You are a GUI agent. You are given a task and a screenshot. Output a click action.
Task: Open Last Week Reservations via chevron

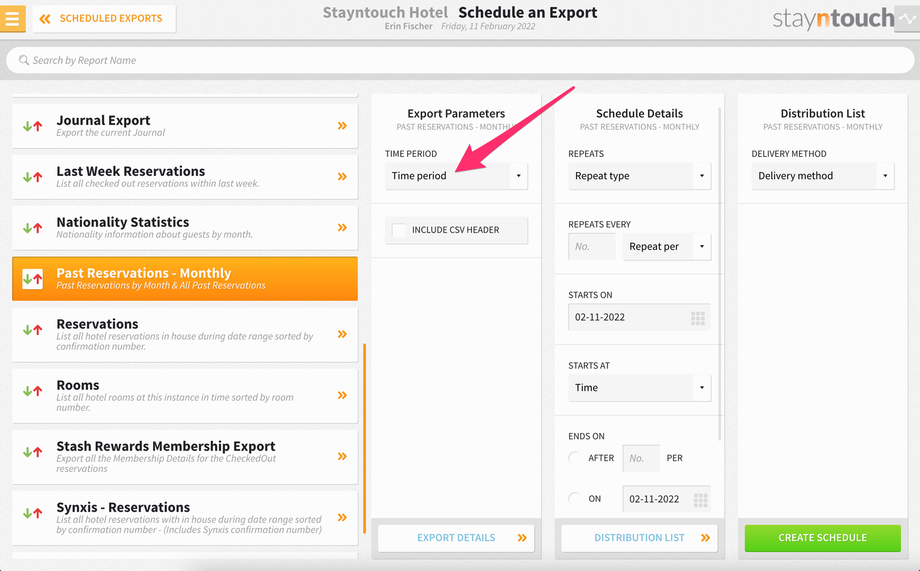click(x=342, y=177)
